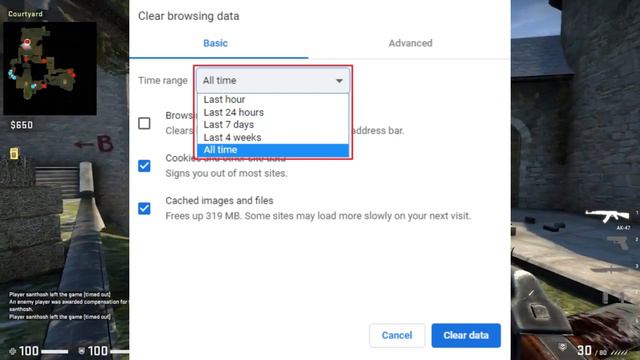The image size is (640, 360).
Task: Click the 'Time range' label
Action: (x=162, y=80)
